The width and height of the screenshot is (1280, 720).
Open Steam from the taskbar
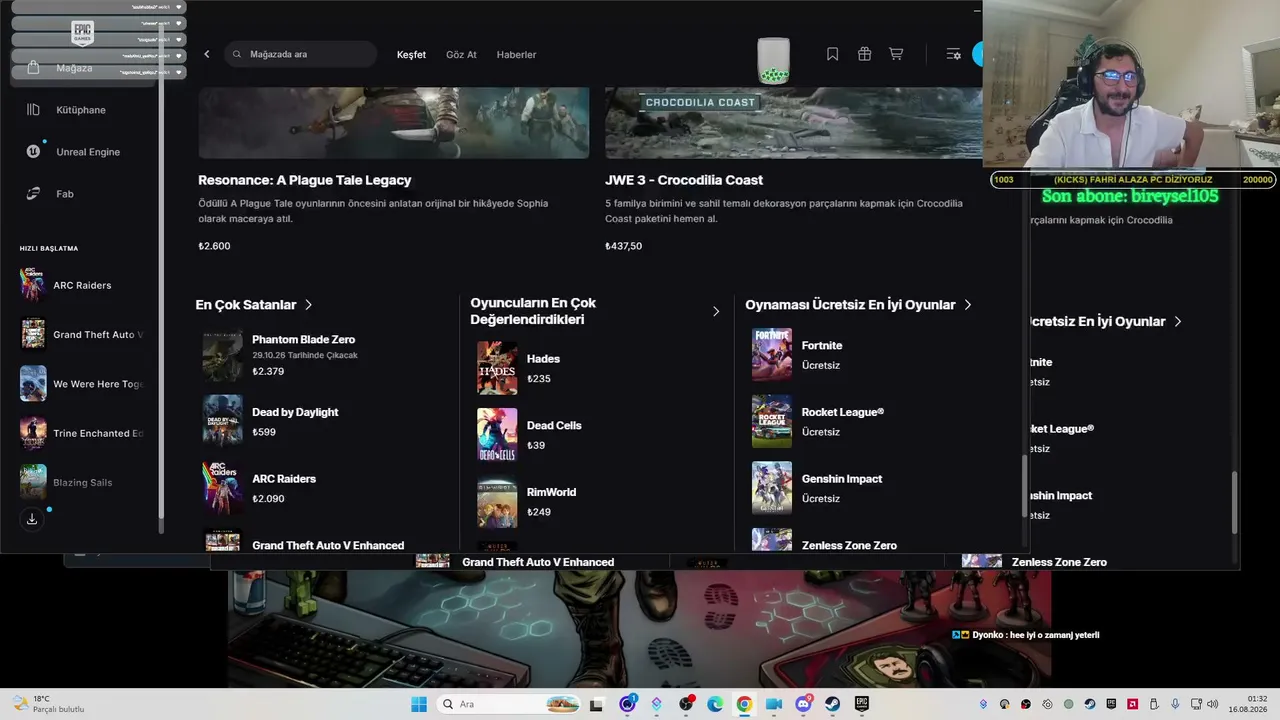(x=832, y=704)
